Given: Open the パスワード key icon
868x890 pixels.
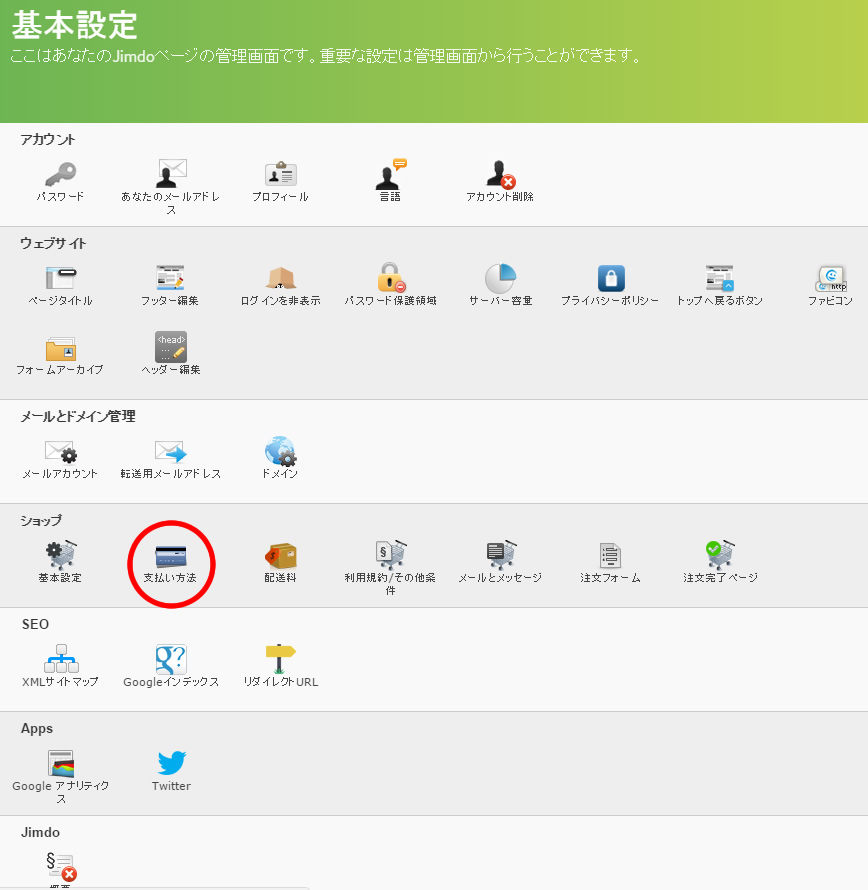Looking at the screenshot, I should point(60,174).
